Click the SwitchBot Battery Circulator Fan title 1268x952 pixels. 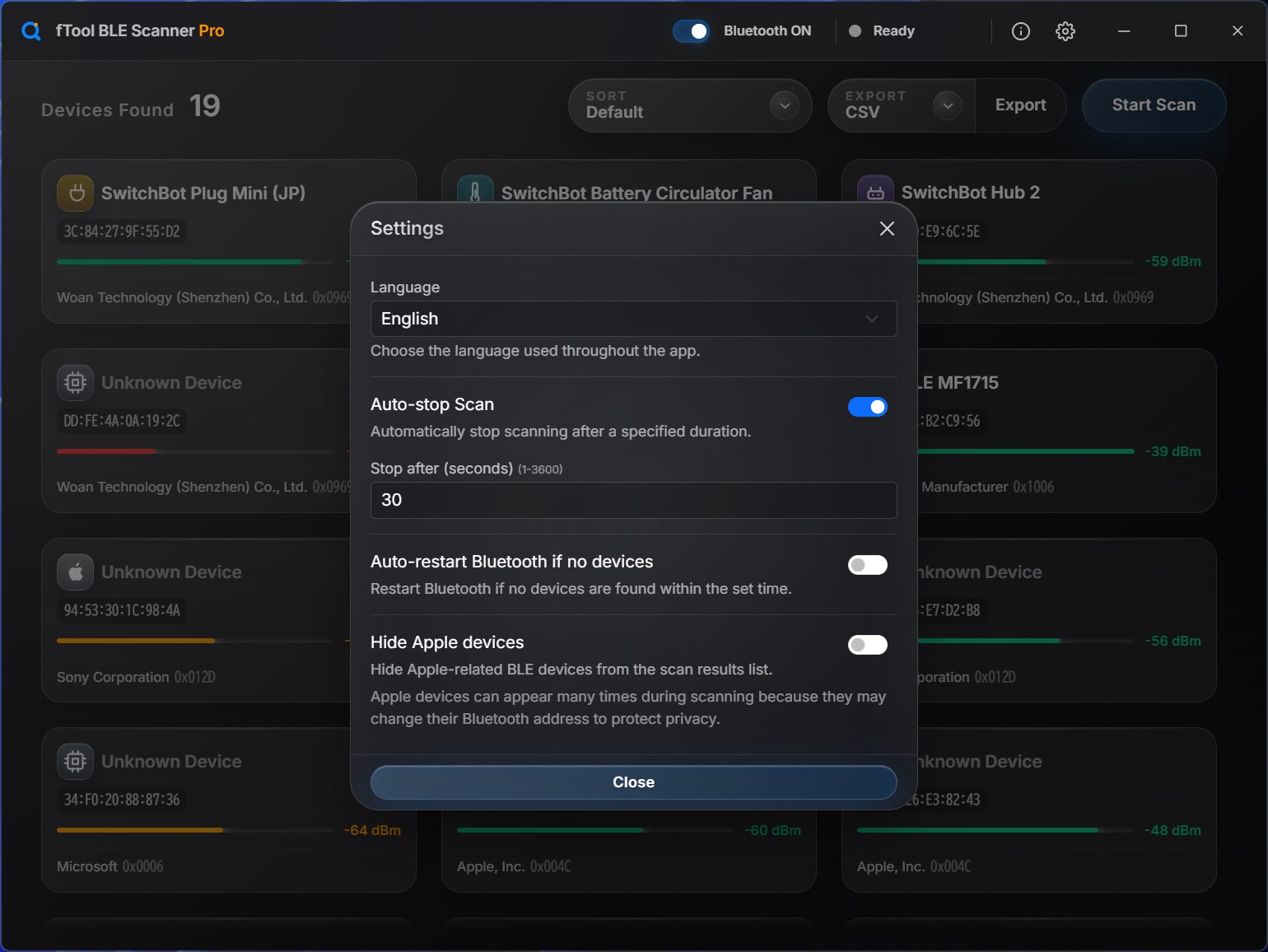click(x=636, y=194)
